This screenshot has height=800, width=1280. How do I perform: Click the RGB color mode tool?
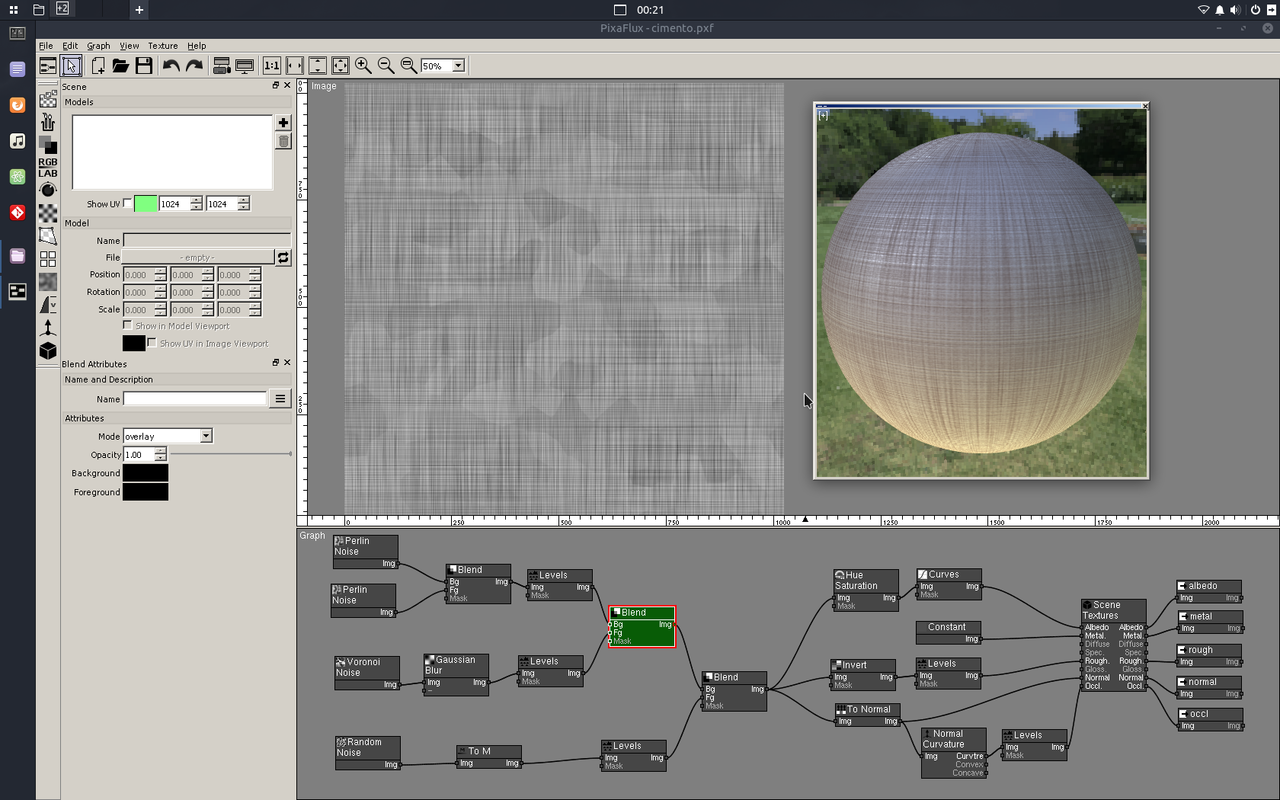pyautogui.click(x=48, y=162)
